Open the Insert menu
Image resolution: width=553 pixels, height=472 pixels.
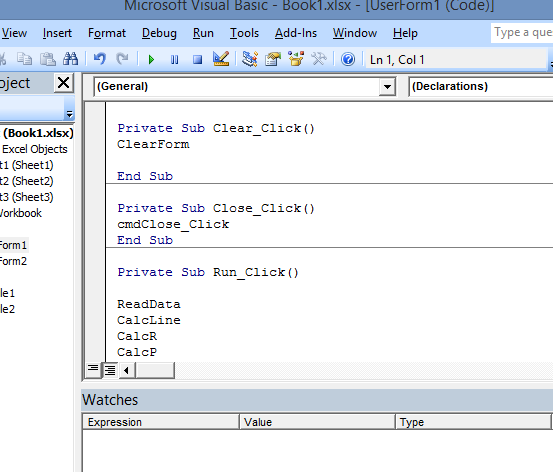[57, 33]
